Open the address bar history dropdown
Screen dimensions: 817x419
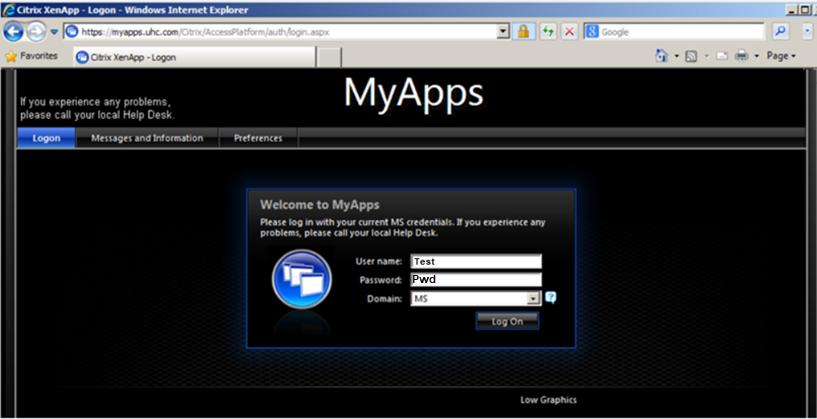[503, 32]
